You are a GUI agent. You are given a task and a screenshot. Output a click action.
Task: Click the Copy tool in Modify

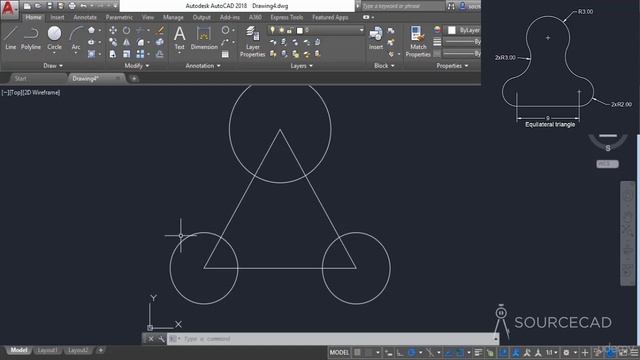point(113,42)
